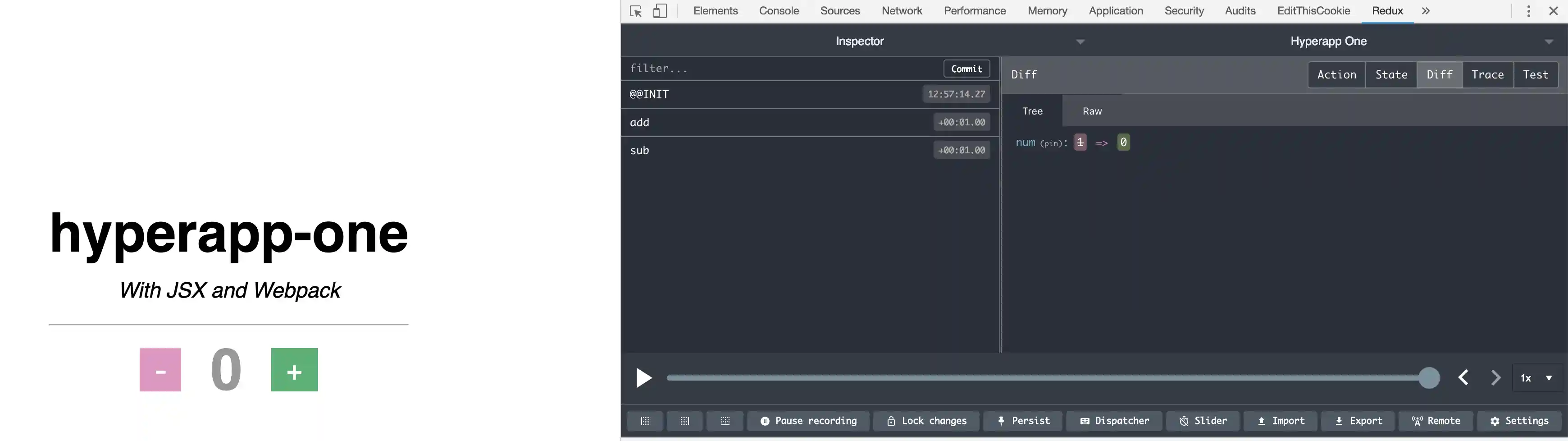Switch to the Raw sub-tab
The height and width of the screenshot is (441, 1568).
pos(1092,111)
